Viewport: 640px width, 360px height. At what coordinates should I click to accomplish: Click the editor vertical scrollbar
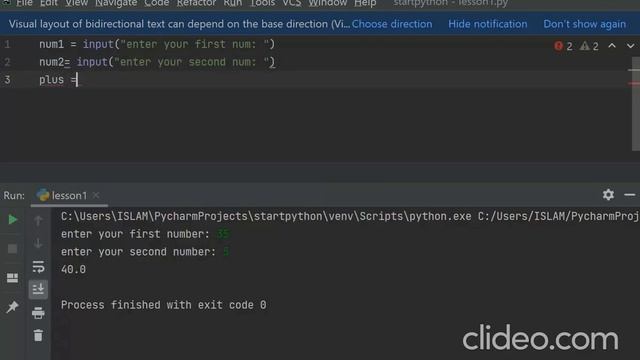coord(636,104)
